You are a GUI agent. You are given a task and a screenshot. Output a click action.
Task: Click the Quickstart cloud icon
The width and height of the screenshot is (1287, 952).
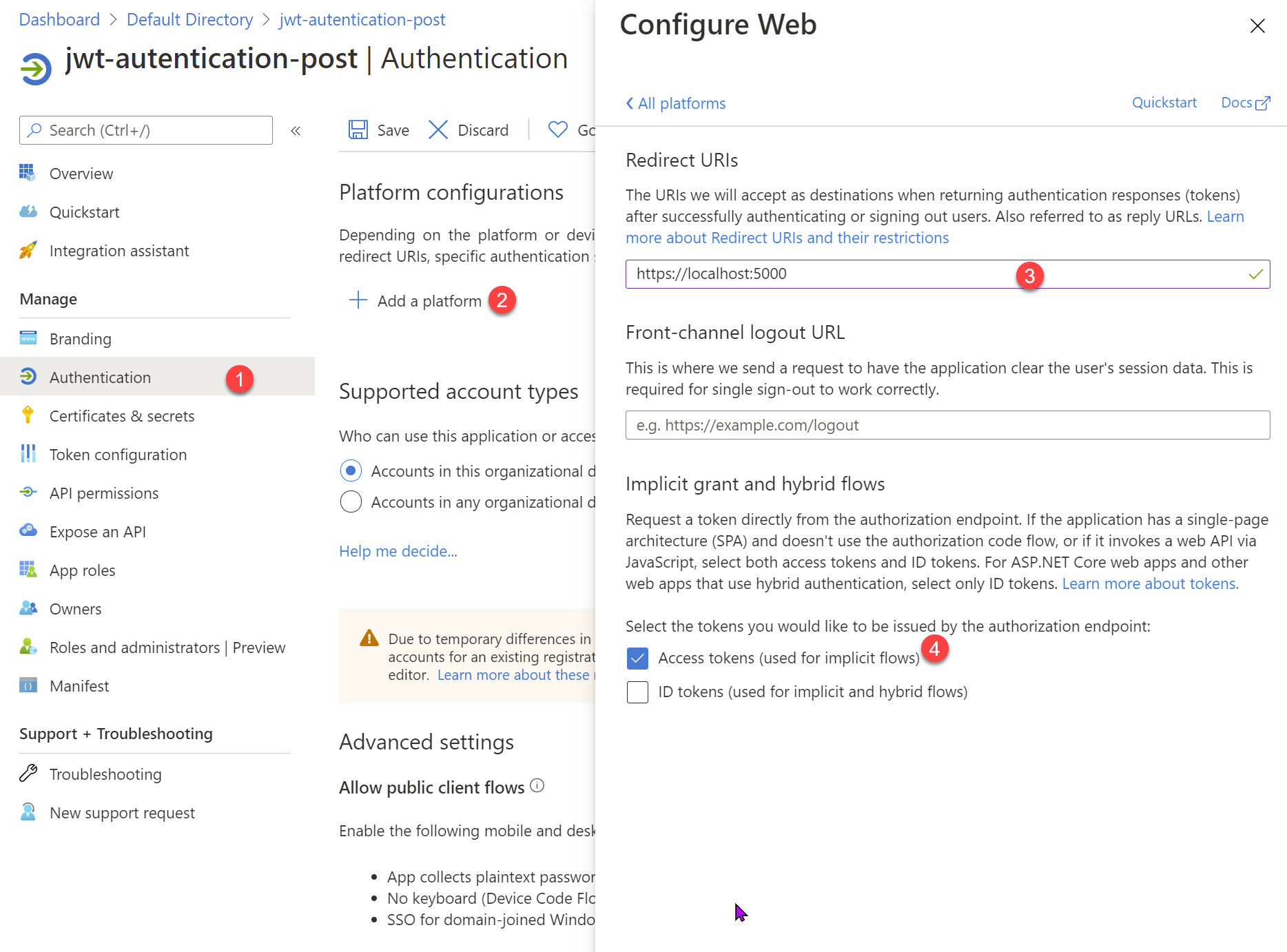pos(28,211)
